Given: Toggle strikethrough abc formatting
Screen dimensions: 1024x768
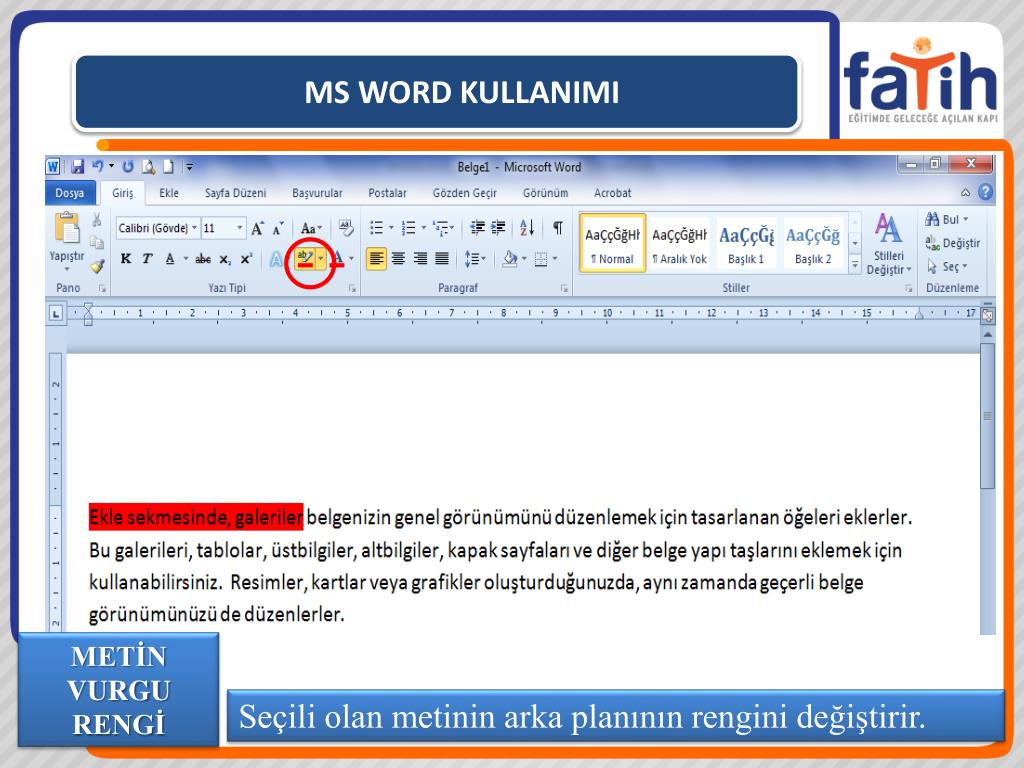Looking at the screenshot, I should (x=203, y=259).
